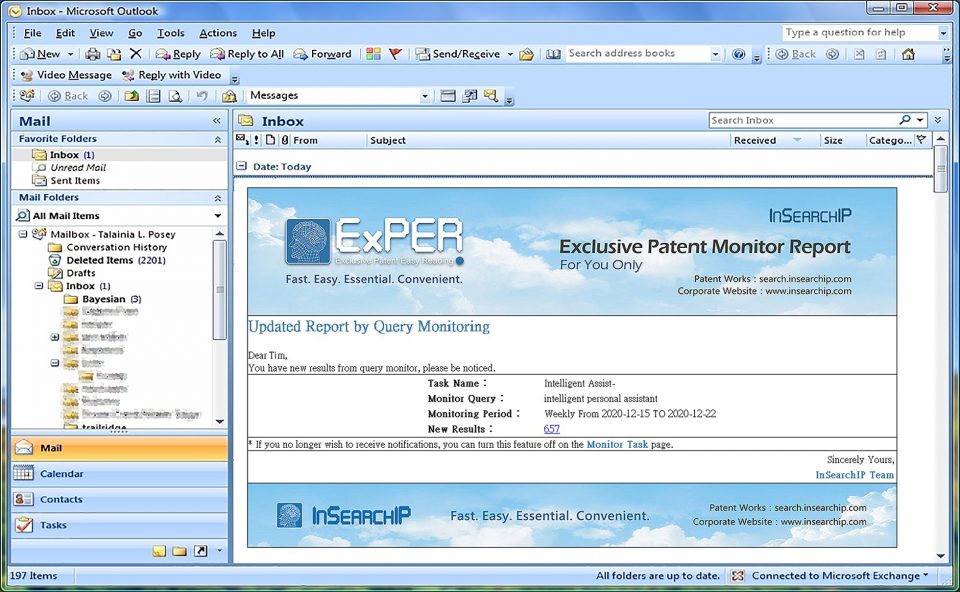960x592 pixels.
Task: Open Shortcuts with the arrow icon
Action: [x=200, y=551]
